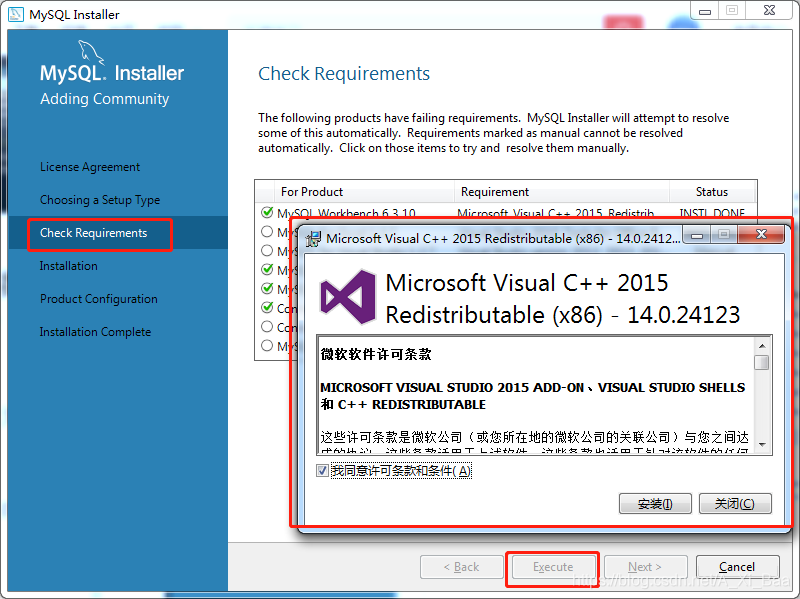Click the license text scrollbar up arrow
Screen dimensions: 800x599
(x=762, y=346)
